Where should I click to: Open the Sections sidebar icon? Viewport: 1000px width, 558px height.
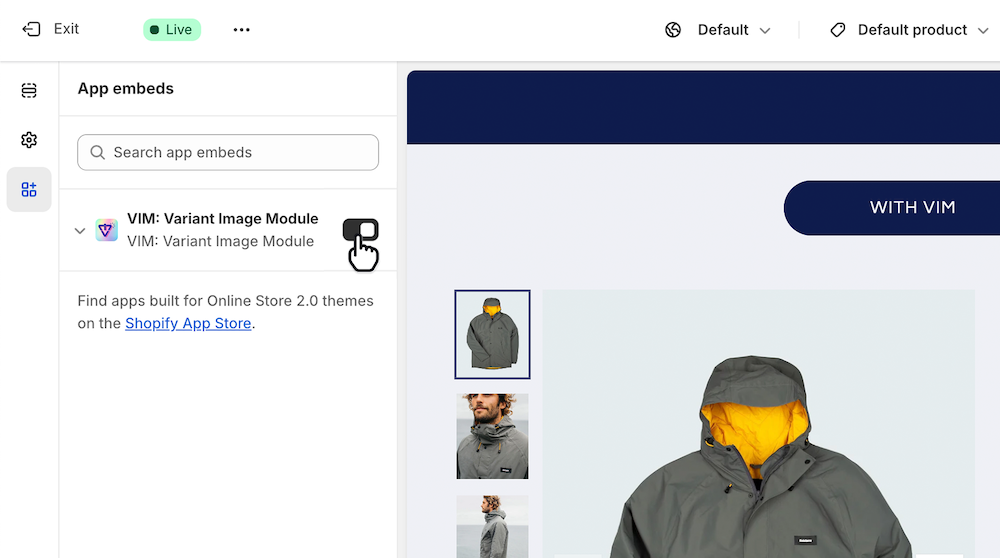tap(29, 91)
